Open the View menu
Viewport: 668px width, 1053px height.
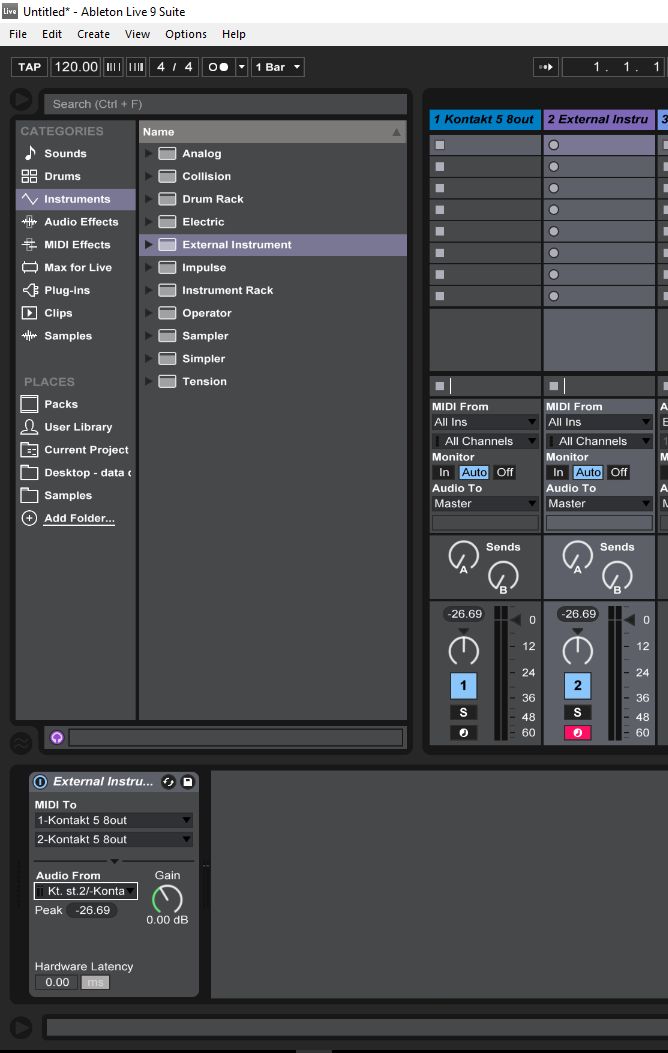coord(138,34)
